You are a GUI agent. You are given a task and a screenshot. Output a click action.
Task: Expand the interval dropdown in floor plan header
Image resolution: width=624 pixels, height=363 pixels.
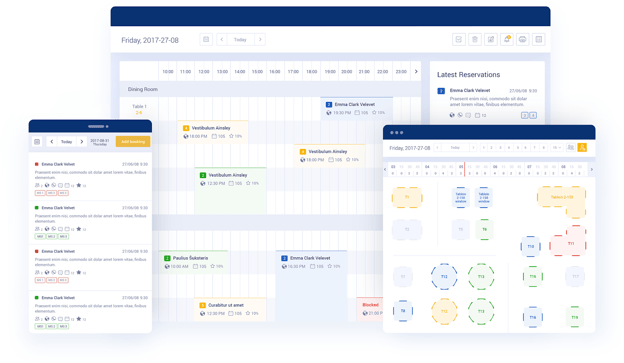[556, 148]
